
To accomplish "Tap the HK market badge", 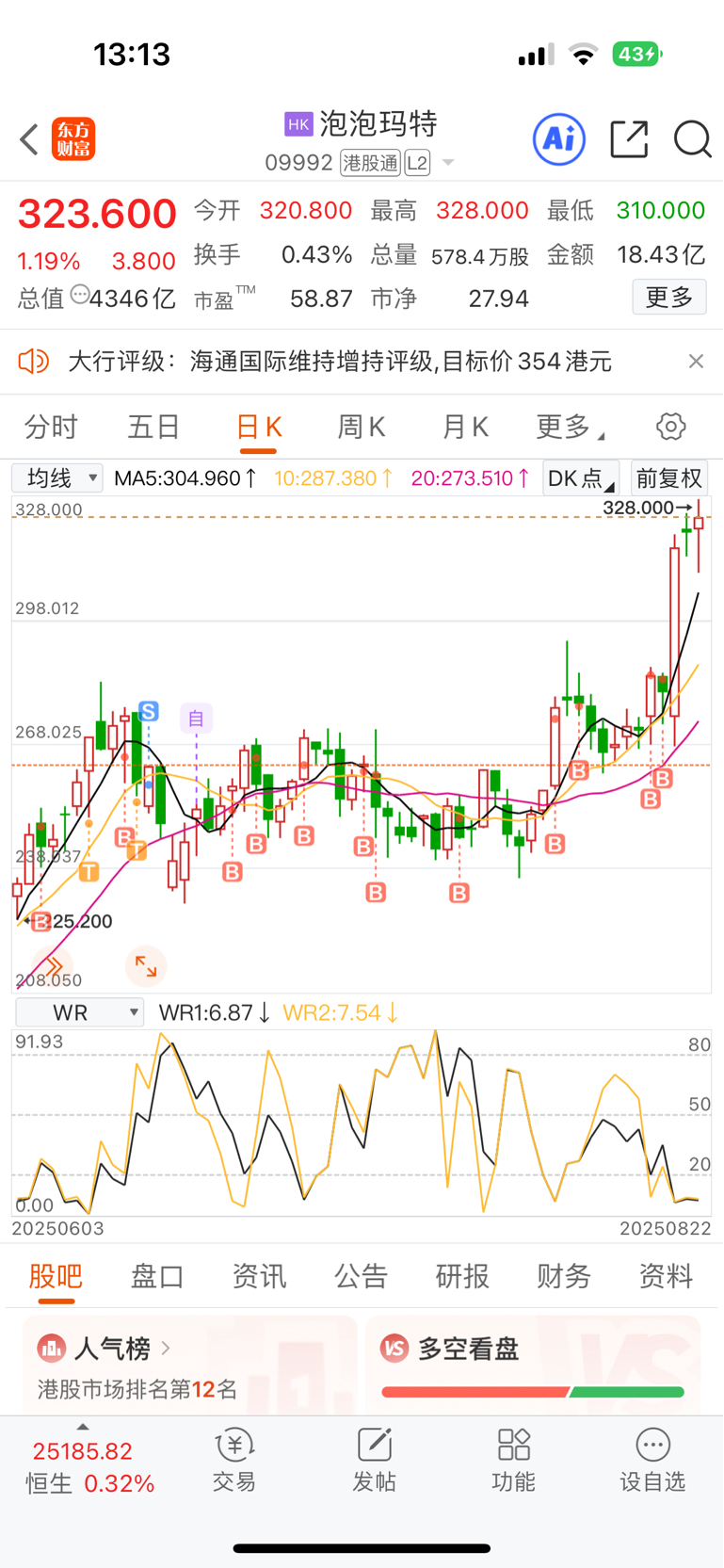I will coord(298,124).
